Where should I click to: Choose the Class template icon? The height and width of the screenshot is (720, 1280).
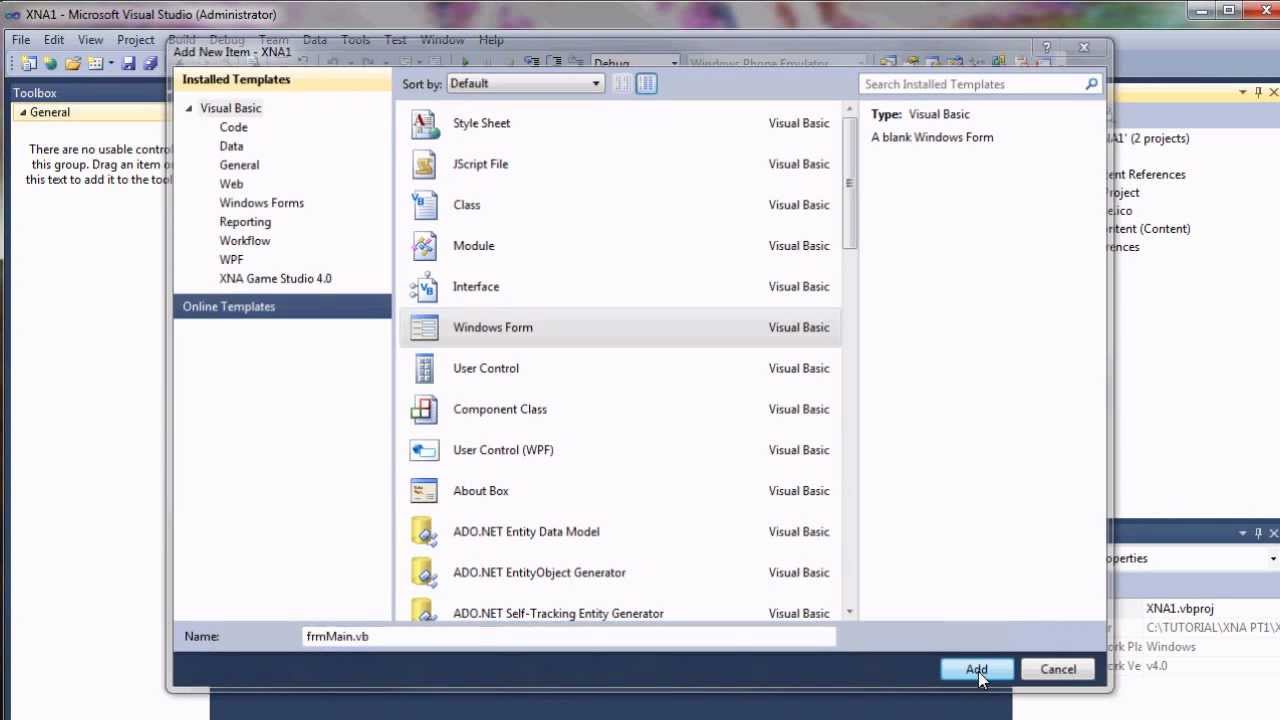(x=424, y=205)
